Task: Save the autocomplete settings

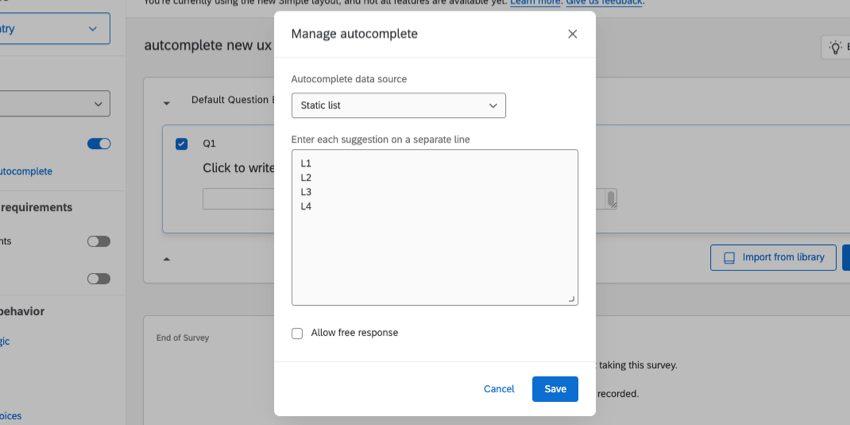Action: point(555,389)
